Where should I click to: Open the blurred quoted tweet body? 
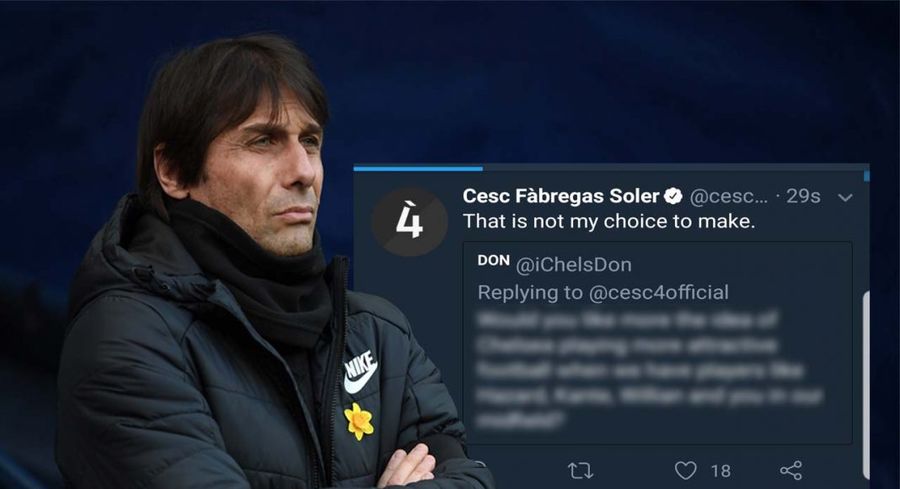point(649,371)
